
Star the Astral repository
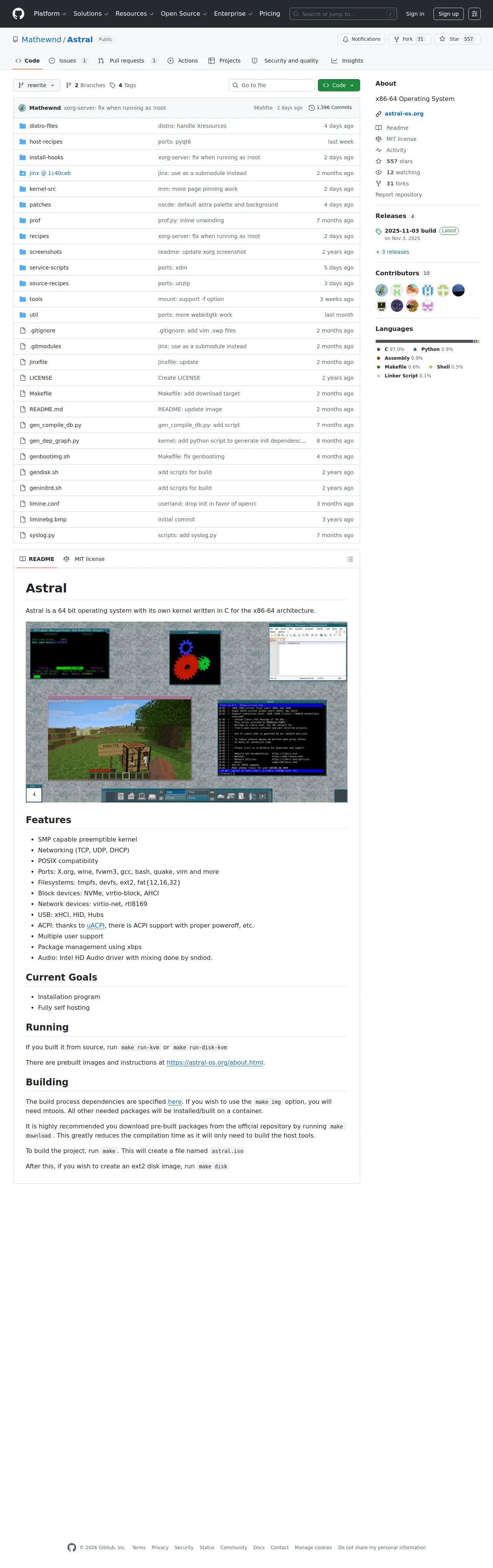457,39
